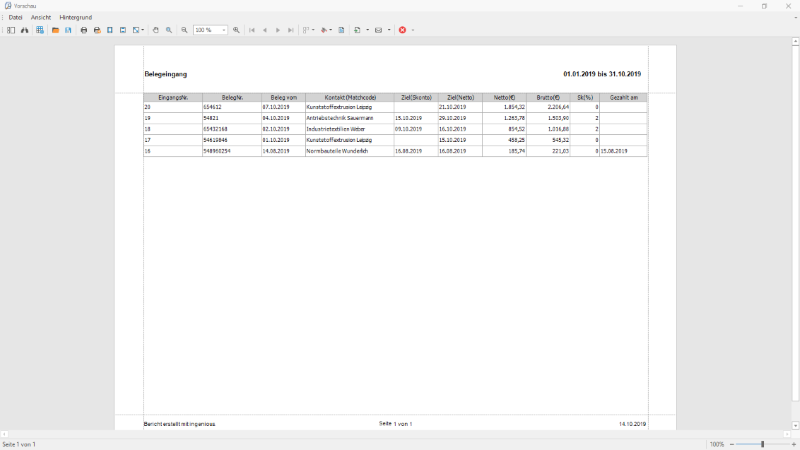Screen dimensions: 800x450
Task: Open the Hintergrund menu
Action: pyautogui.click(x=76, y=17)
